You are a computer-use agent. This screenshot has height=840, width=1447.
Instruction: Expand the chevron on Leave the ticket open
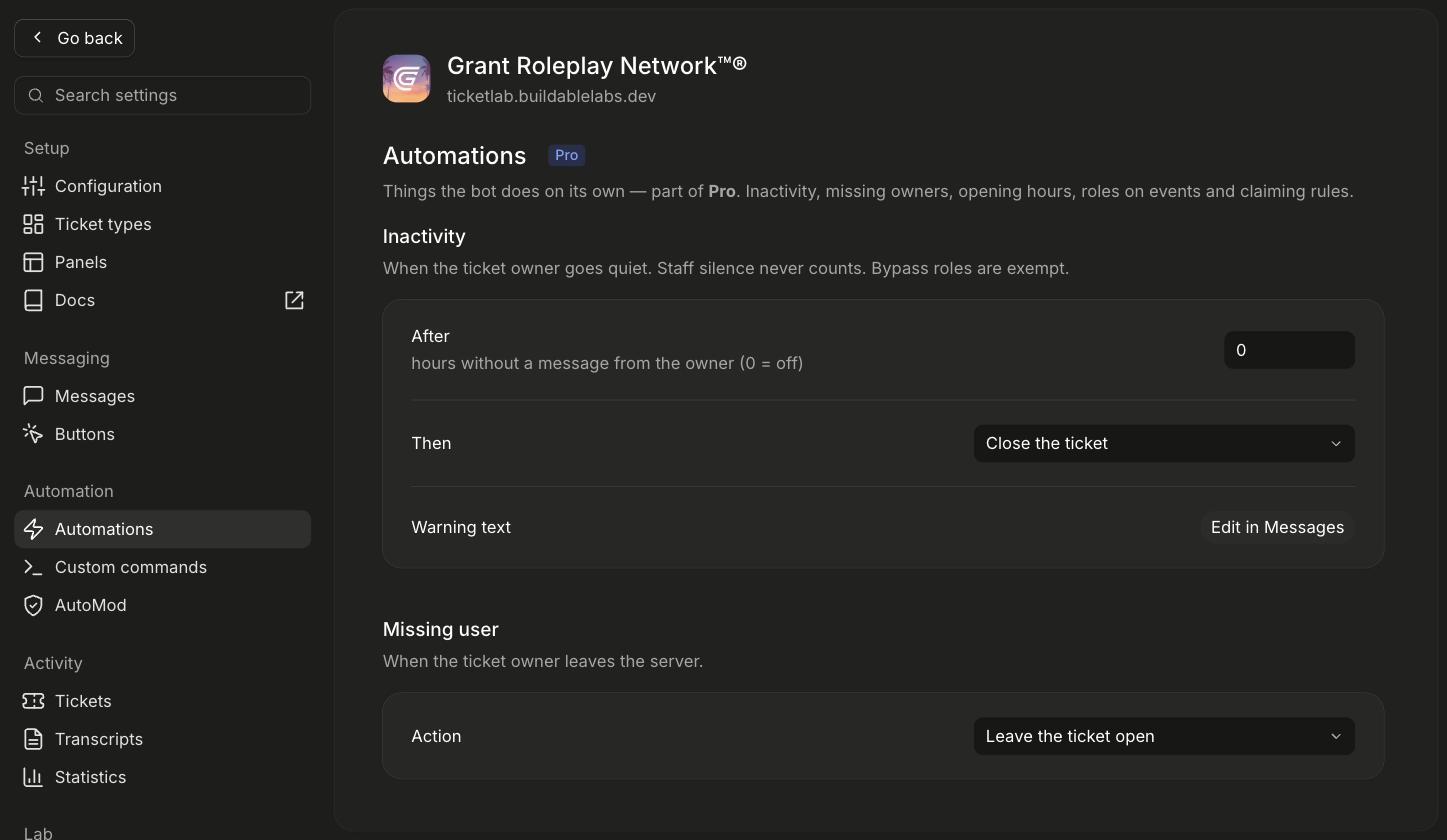(1335, 736)
